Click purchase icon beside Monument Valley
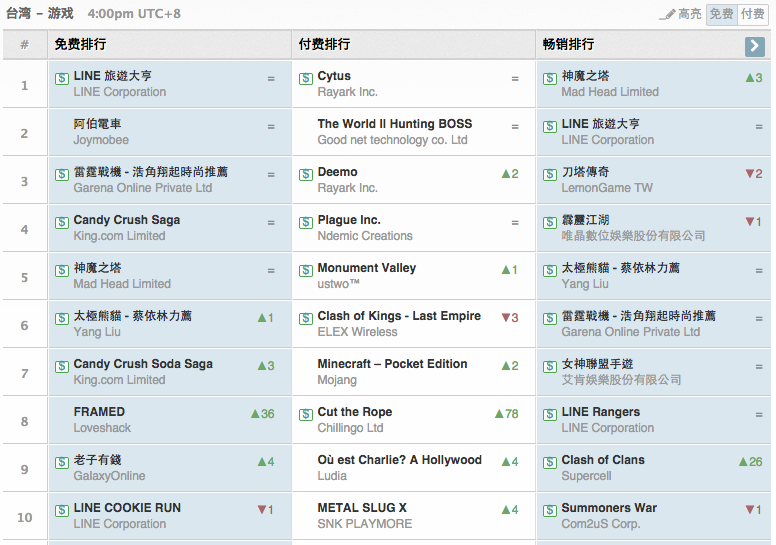The height and width of the screenshot is (545, 776). 306,270
